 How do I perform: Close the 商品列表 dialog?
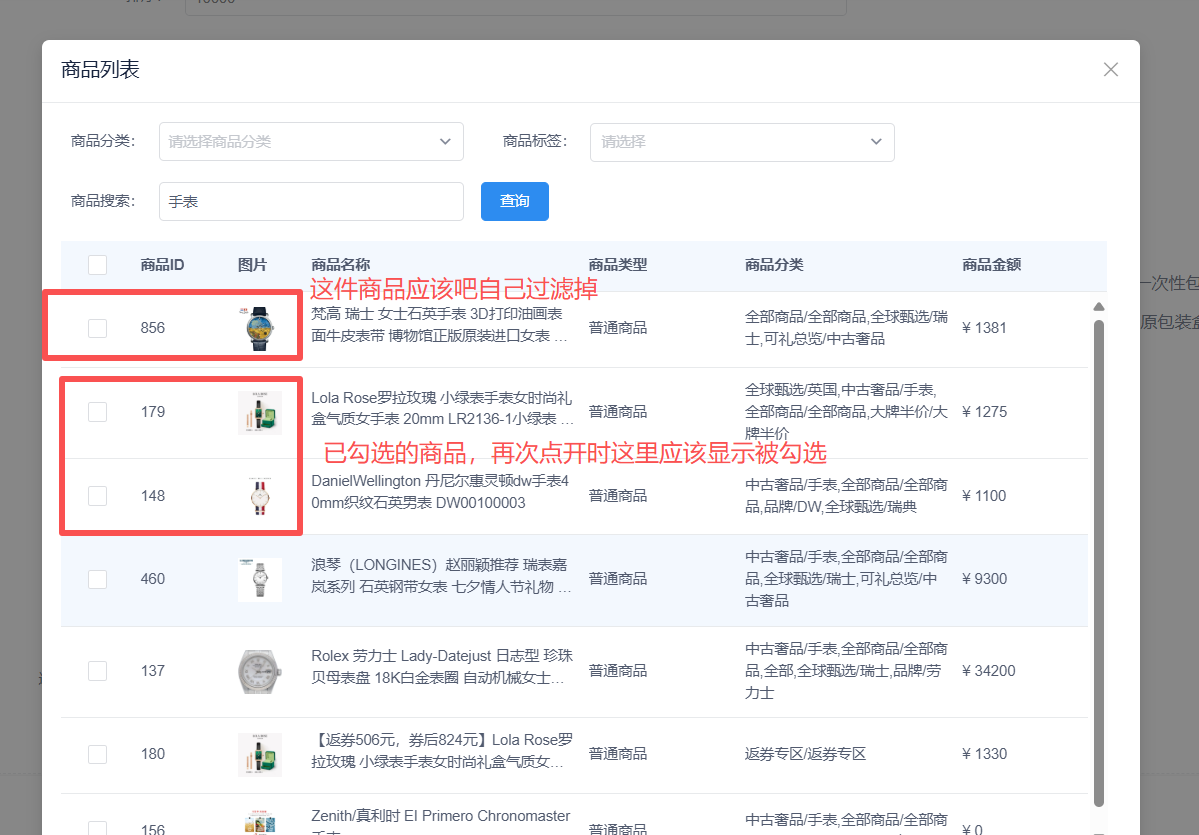(1110, 70)
